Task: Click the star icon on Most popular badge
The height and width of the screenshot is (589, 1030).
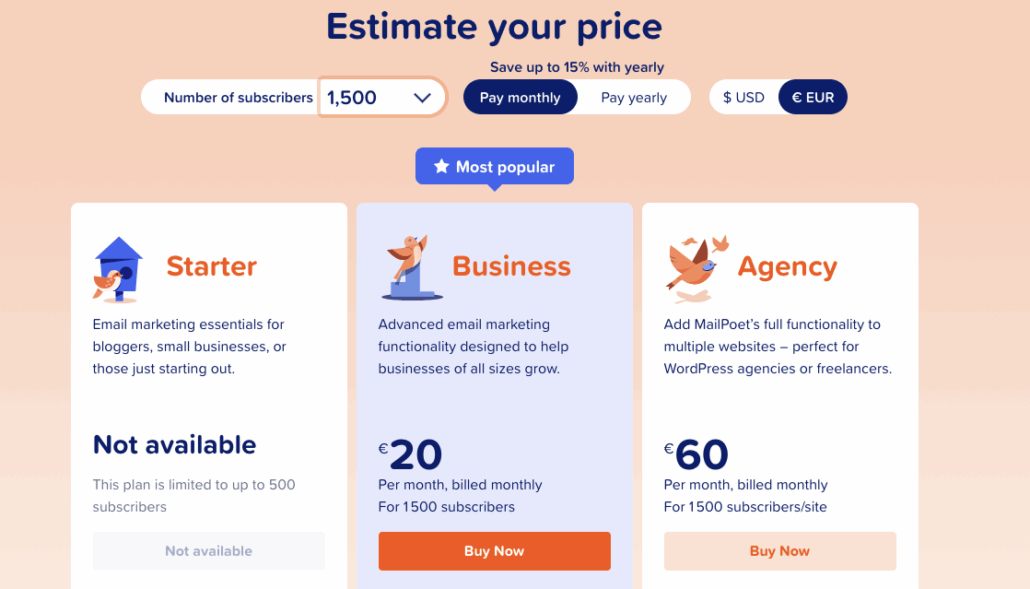Action: 440,166
